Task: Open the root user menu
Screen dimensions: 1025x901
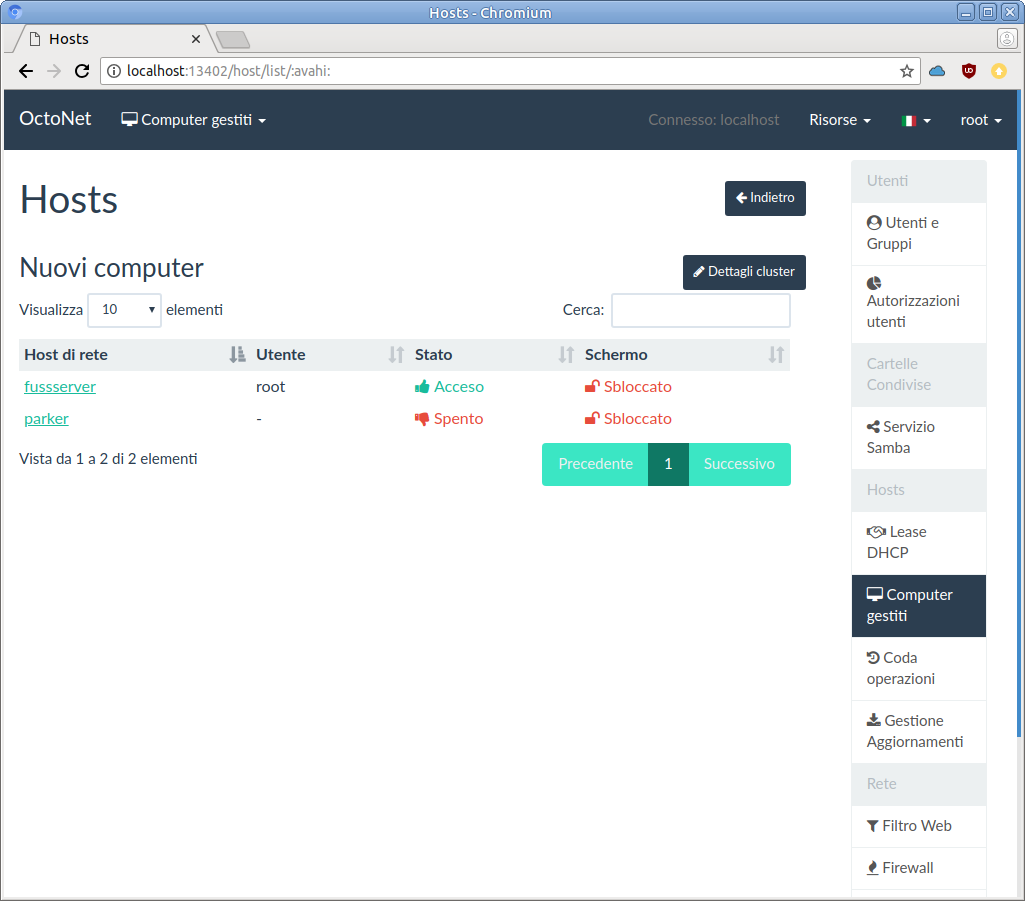Action: coord(981,120)
